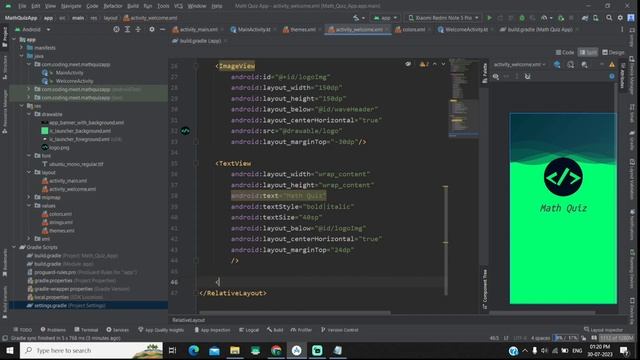Collapse the layout folder
Image resolution: width=640 pixels, height=360 pixels.
(29, 172)
